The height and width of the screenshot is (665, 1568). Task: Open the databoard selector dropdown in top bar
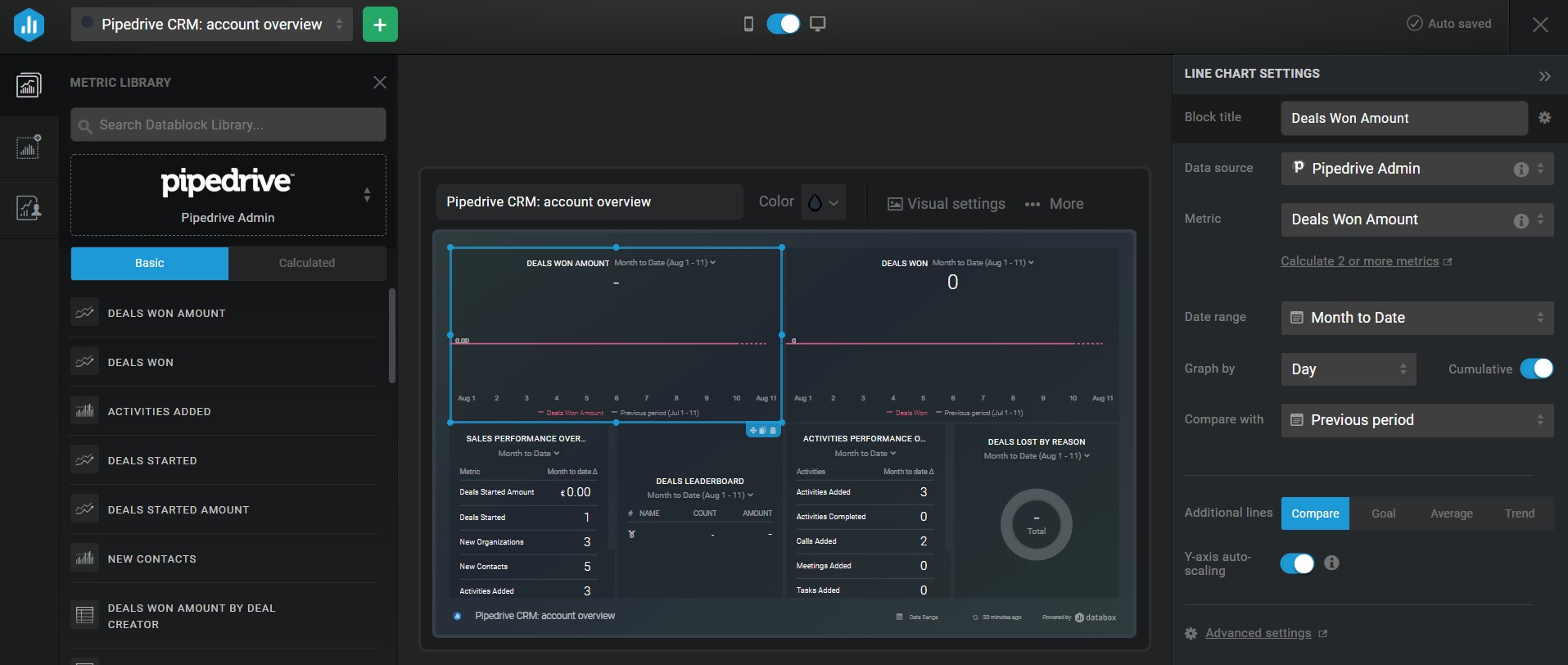212,25
